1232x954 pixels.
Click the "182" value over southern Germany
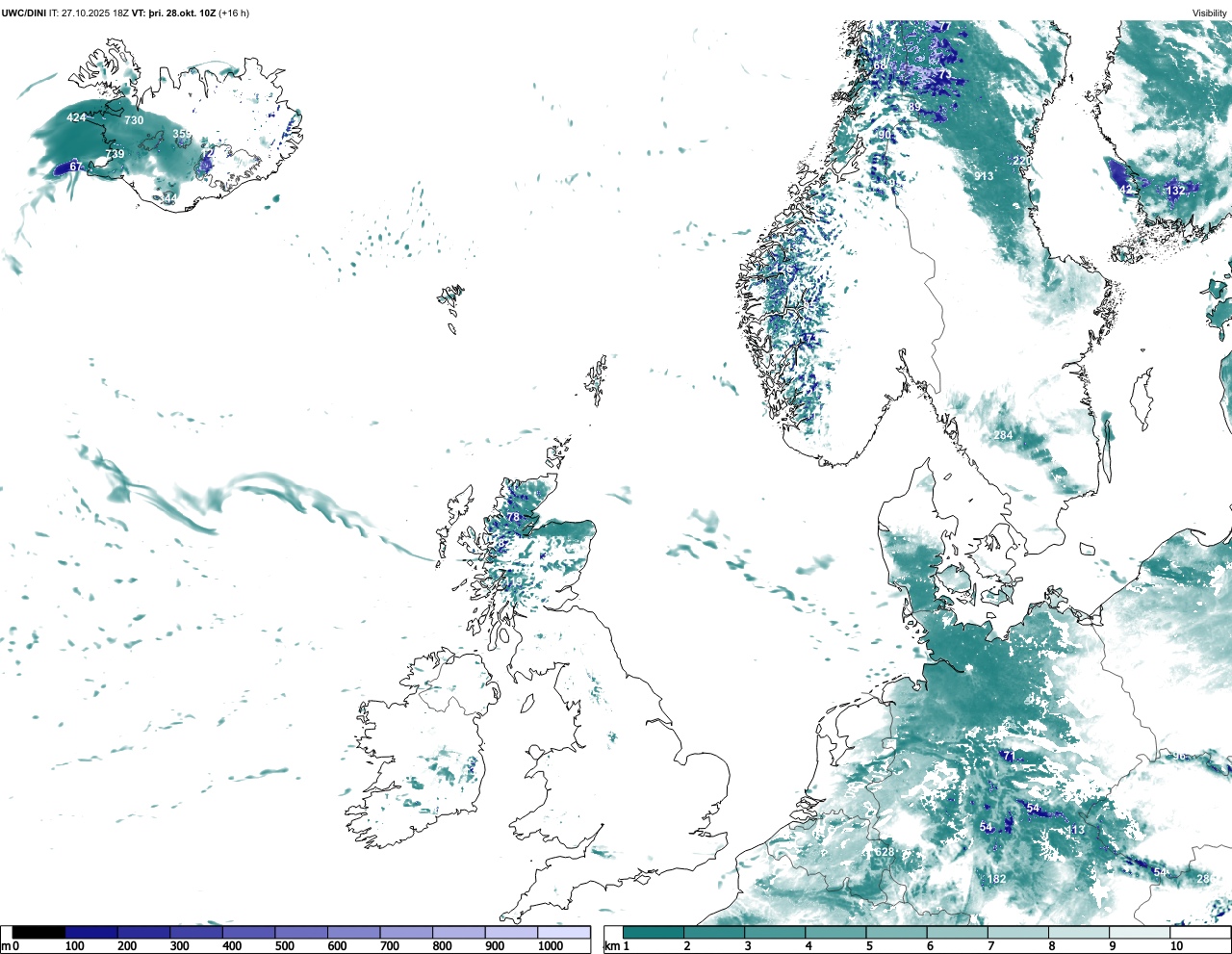(997, 879)
